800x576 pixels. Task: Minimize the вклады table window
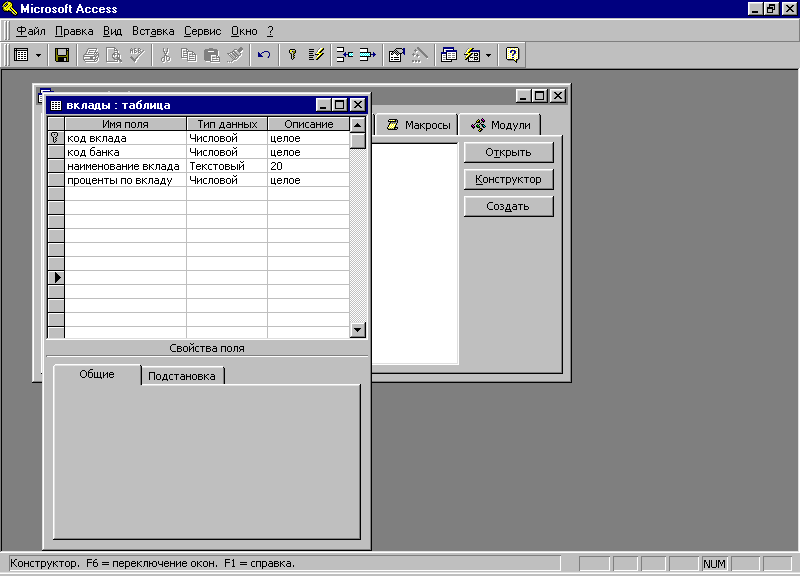pyautogui.click(x=323, y=105)
